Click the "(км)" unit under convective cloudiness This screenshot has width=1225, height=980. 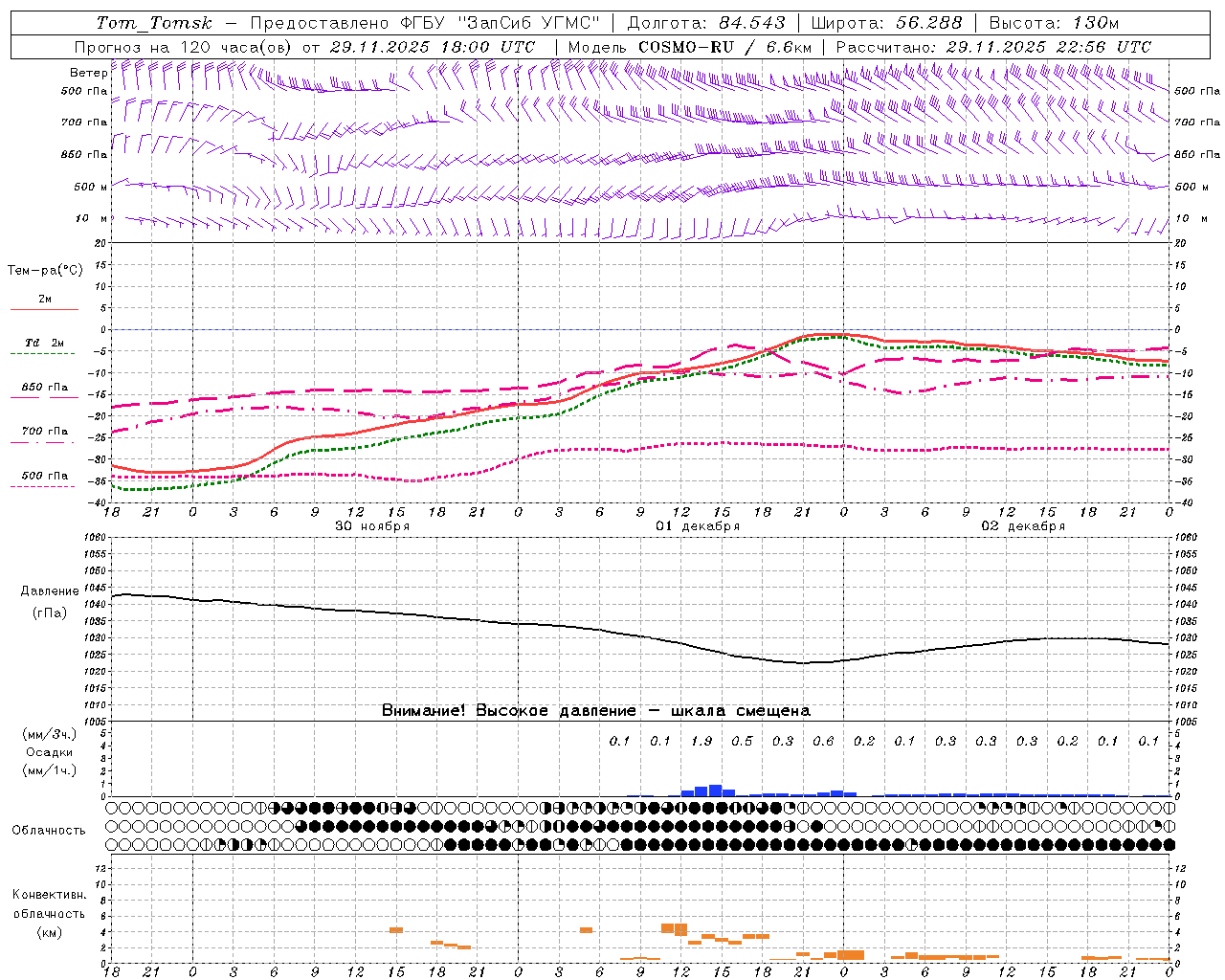click(x=49, y=932)
